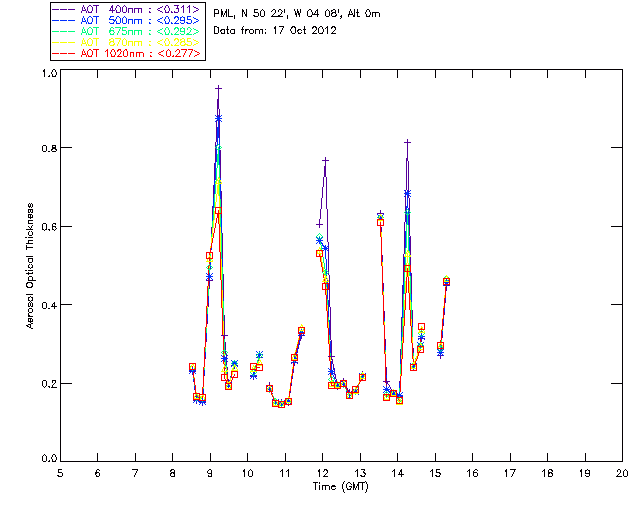
Task: Click the purple peak marker just after 12 GMT
Action: pyautogui.click(x=325, y=160)
